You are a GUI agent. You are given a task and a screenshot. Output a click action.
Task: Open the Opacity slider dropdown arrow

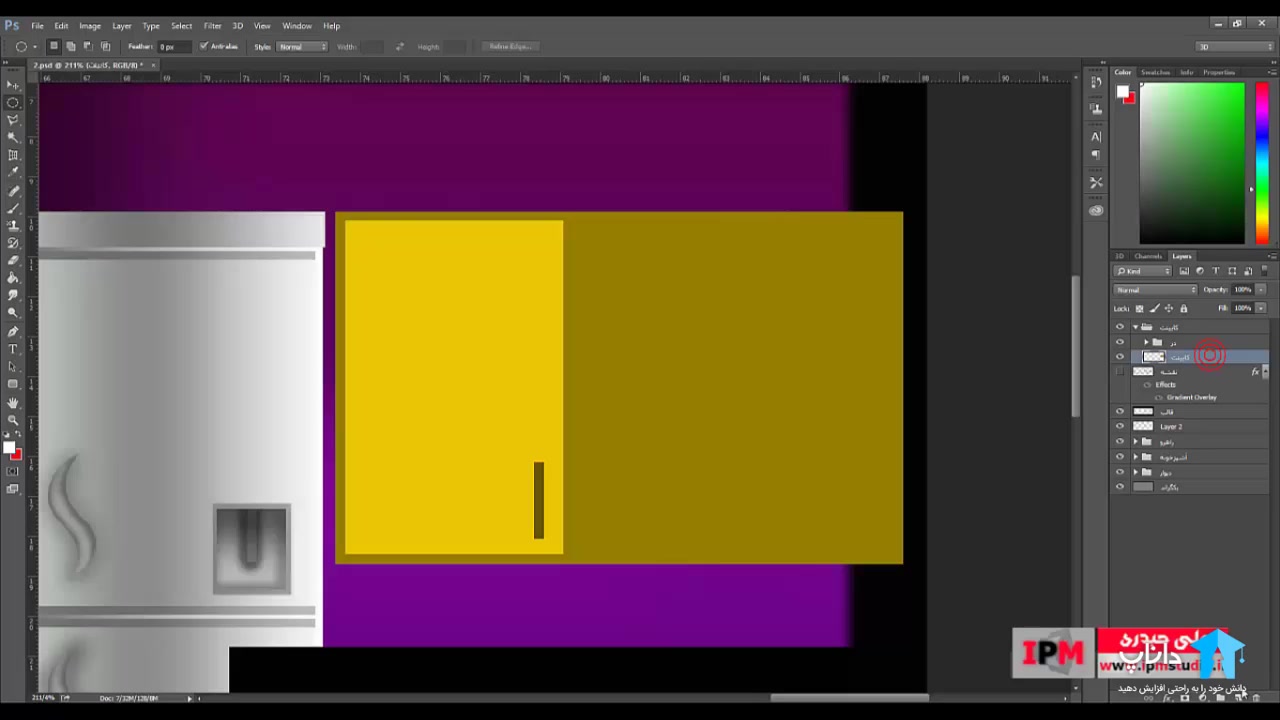[x=1260, y=290]
